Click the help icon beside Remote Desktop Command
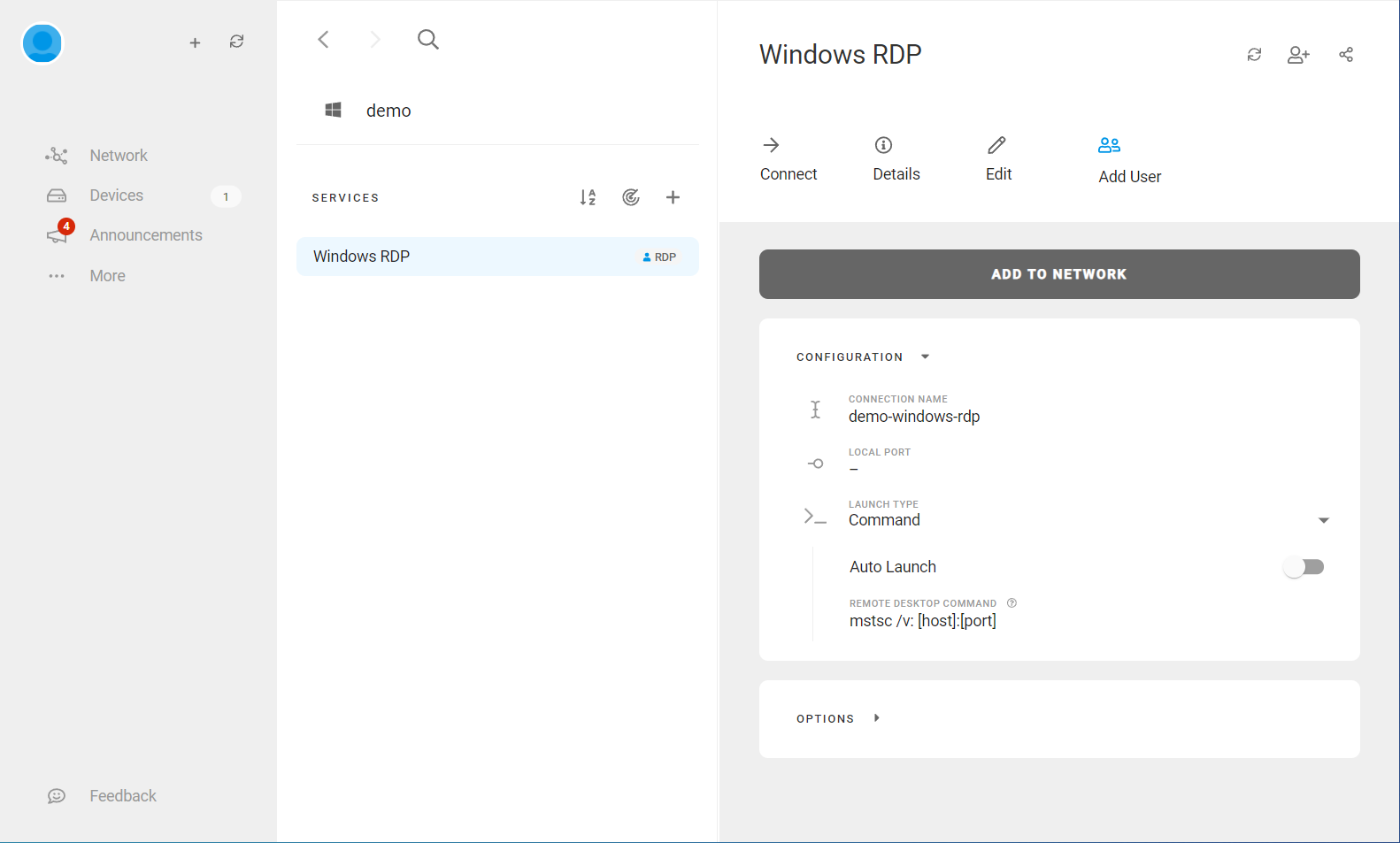Viewport: 1400px width, 843px height. 1012,603
